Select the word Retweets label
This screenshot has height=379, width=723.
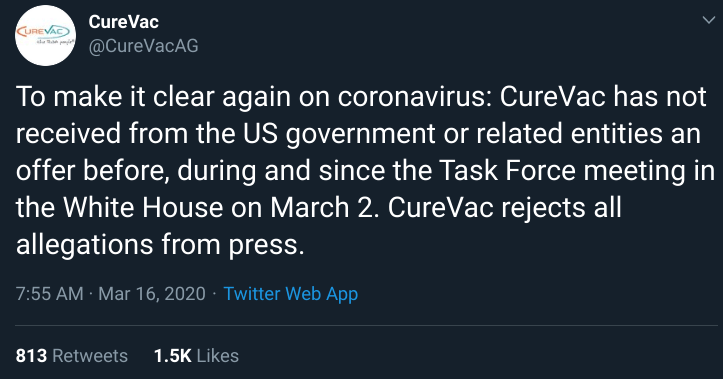pos(90,355)
